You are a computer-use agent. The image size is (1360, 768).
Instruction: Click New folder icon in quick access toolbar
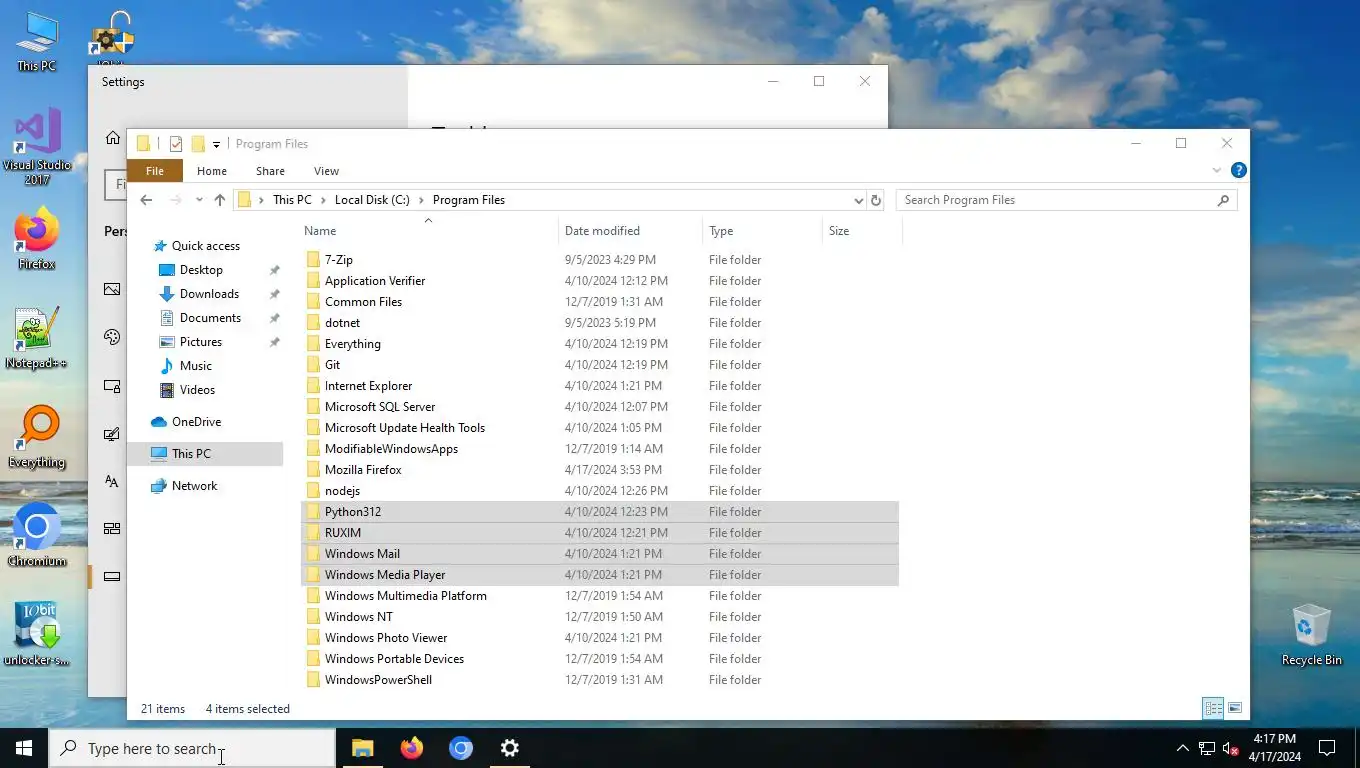point(198,144)
